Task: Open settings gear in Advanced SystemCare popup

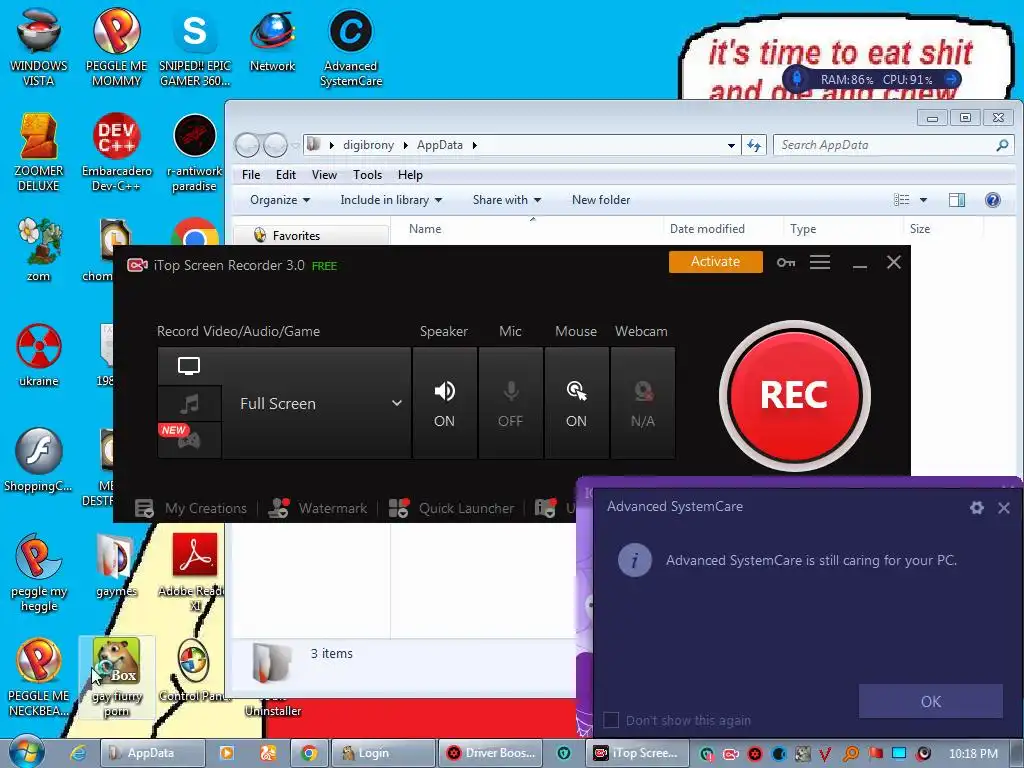Action: pos(976,507)
